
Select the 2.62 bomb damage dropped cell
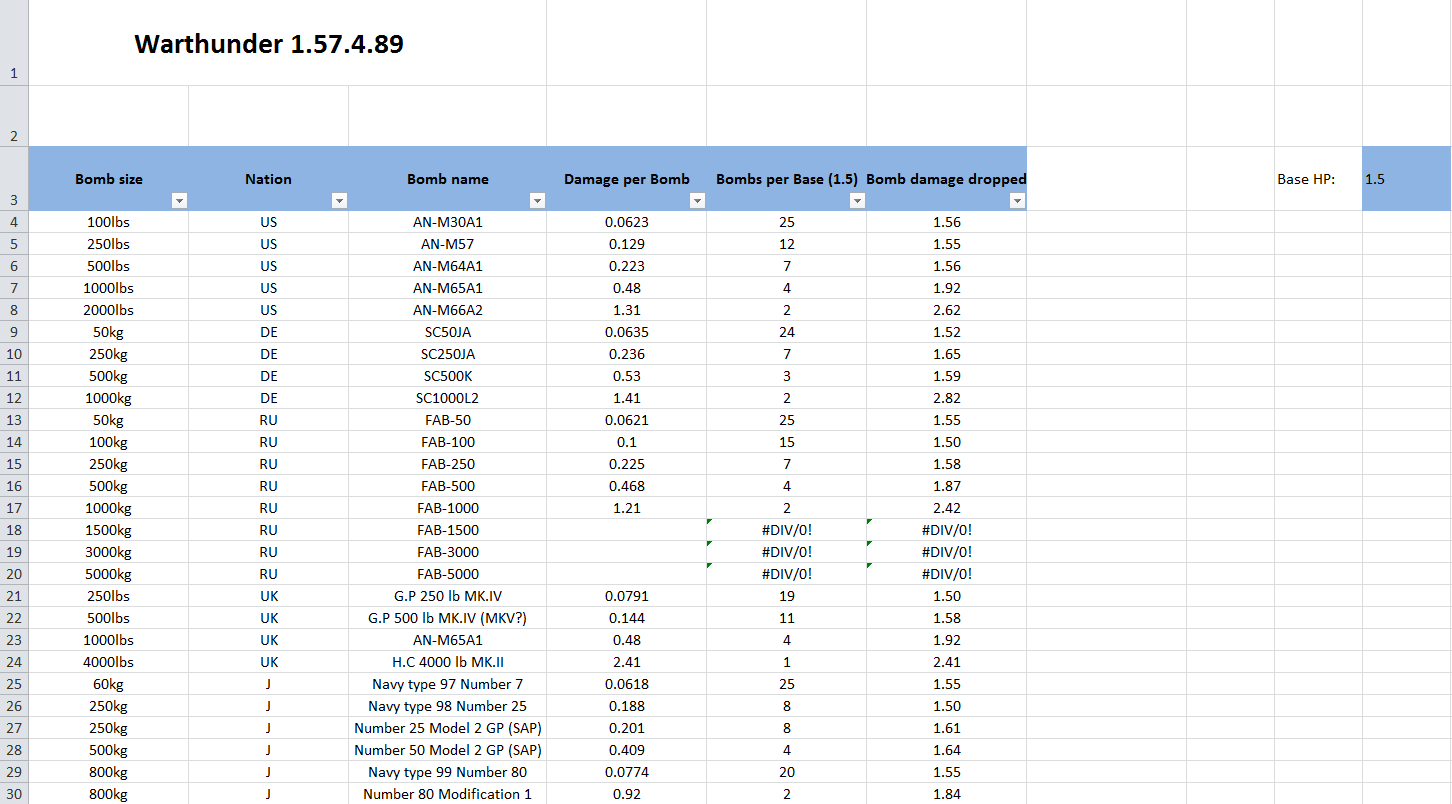click(x=946, y=310)
